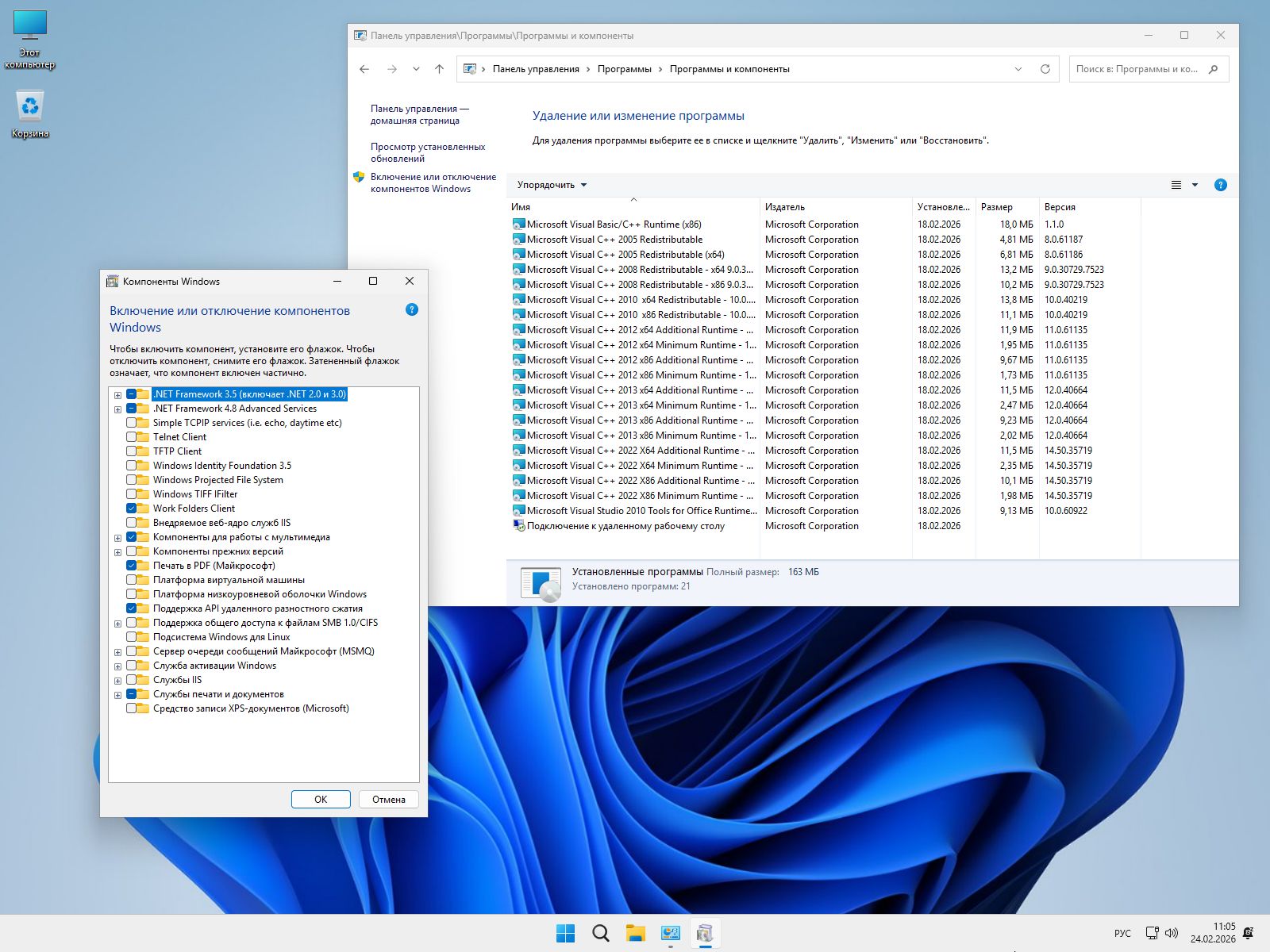The width and height of the screenshot is (1270, 952).
Task: Expand the IIS services tree node
Action: pos(118,681)
